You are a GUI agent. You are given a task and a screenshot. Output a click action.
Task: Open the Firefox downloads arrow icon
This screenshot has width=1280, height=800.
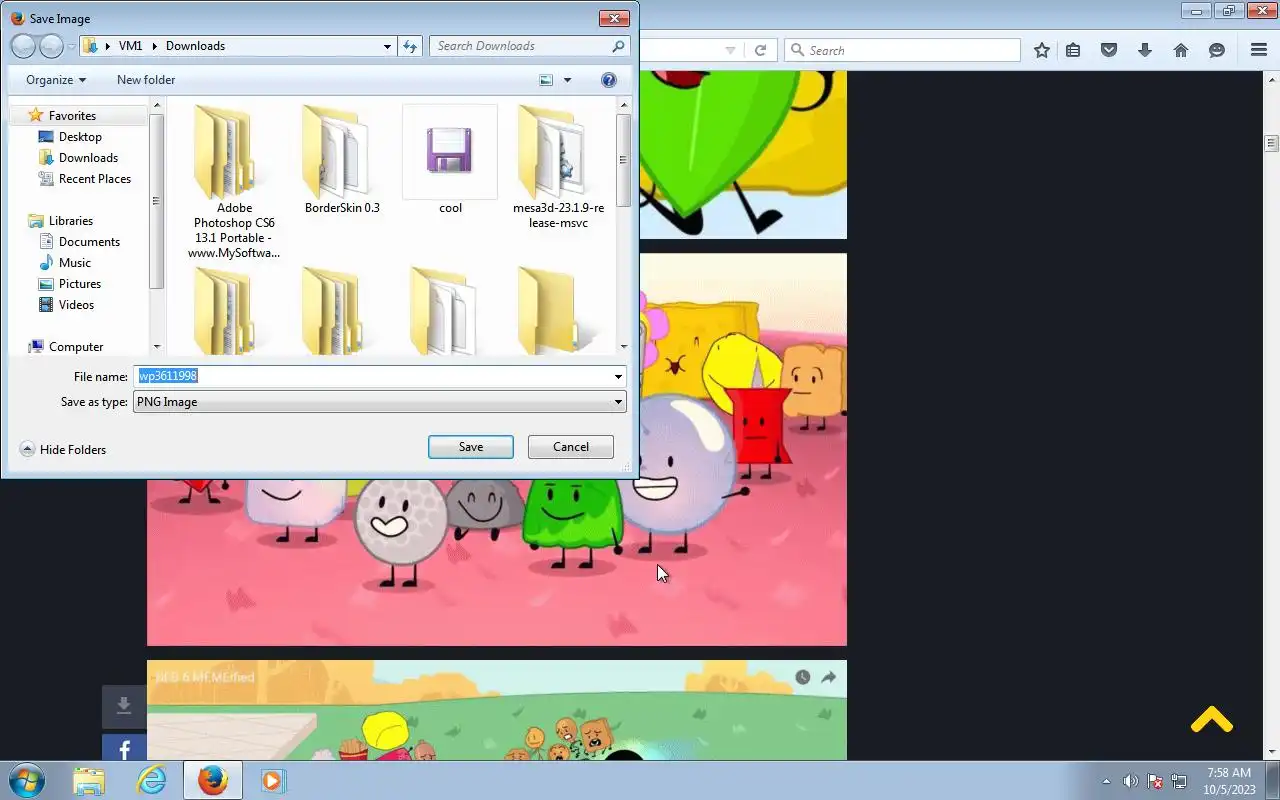coord(1145,50)
